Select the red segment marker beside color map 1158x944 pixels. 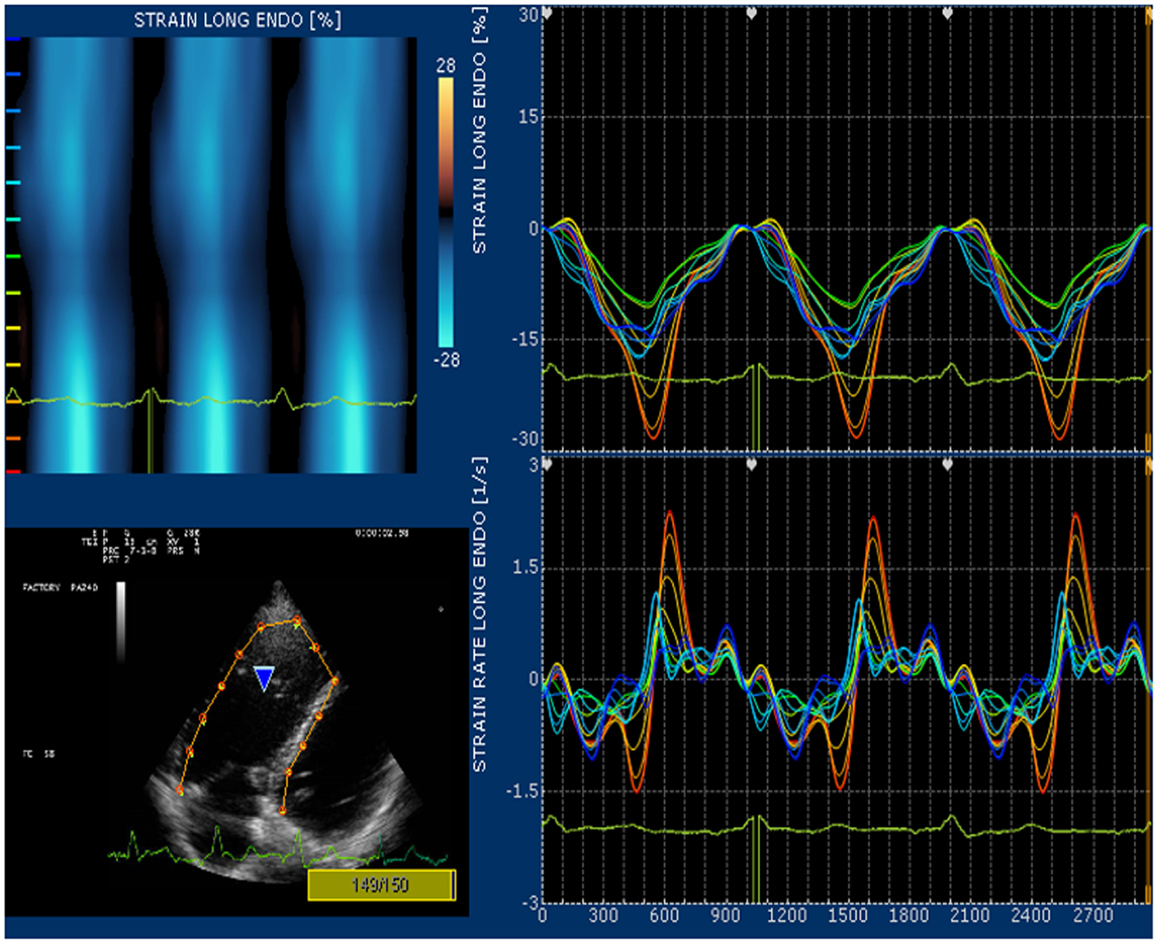point(13,471)
